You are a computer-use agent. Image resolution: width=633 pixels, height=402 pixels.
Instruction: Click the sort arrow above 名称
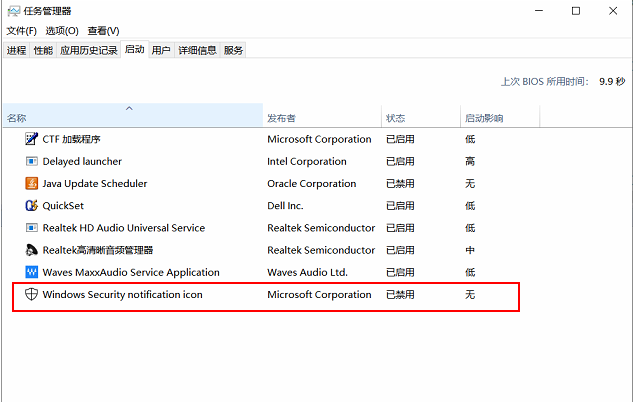[x=129, y=108]
